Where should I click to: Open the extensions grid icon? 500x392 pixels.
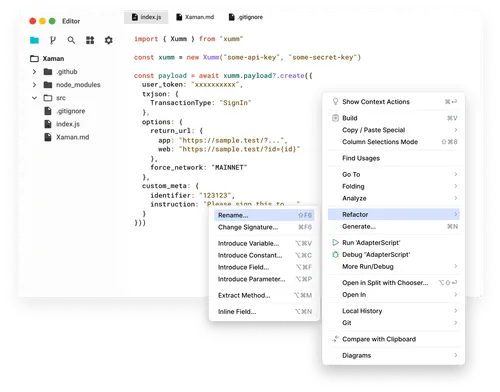pyautogui.click(x=90, y=40)
